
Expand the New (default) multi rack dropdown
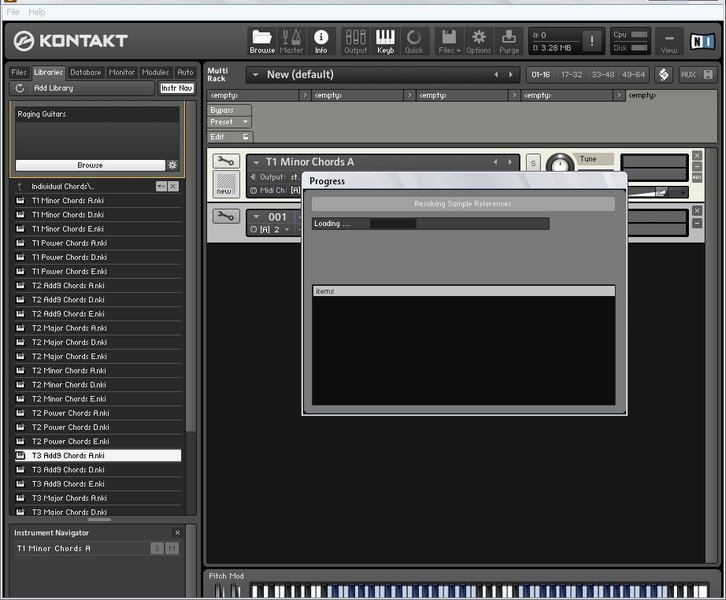(x=254, y=74)
